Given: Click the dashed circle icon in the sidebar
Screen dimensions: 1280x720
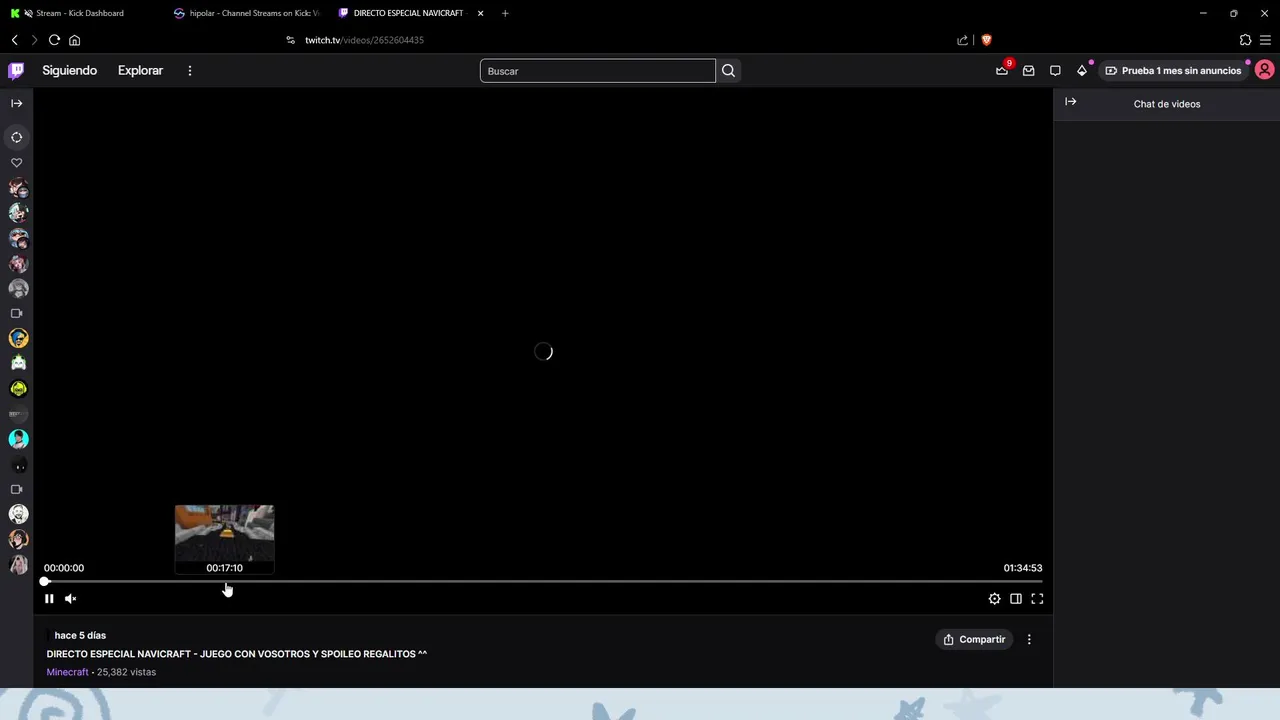Looking at the screenshot, I should [17, 137].
